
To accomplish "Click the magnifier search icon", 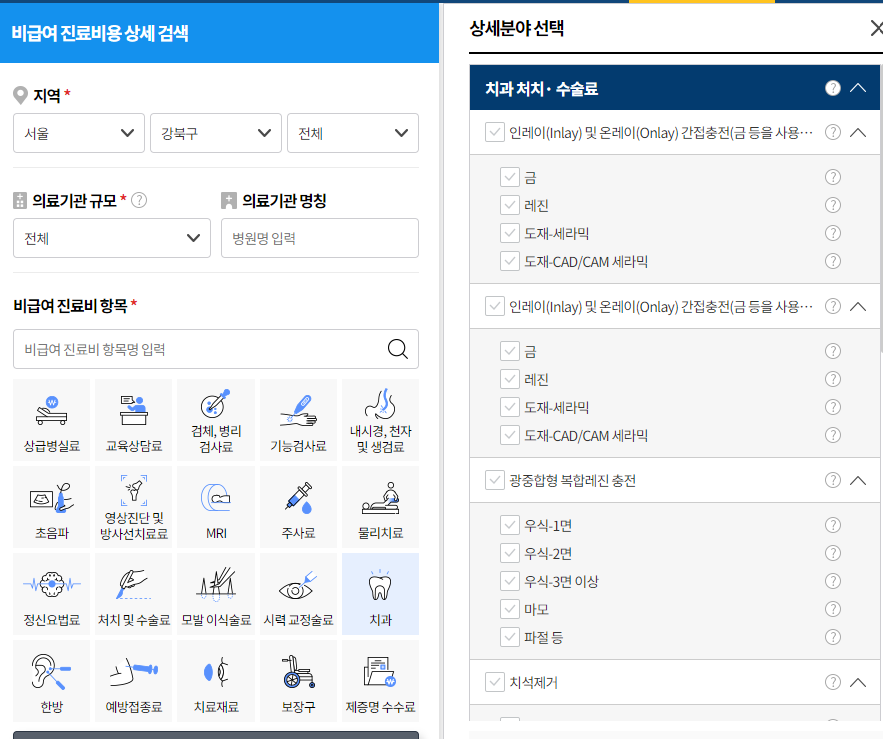I will coord(397,349).
